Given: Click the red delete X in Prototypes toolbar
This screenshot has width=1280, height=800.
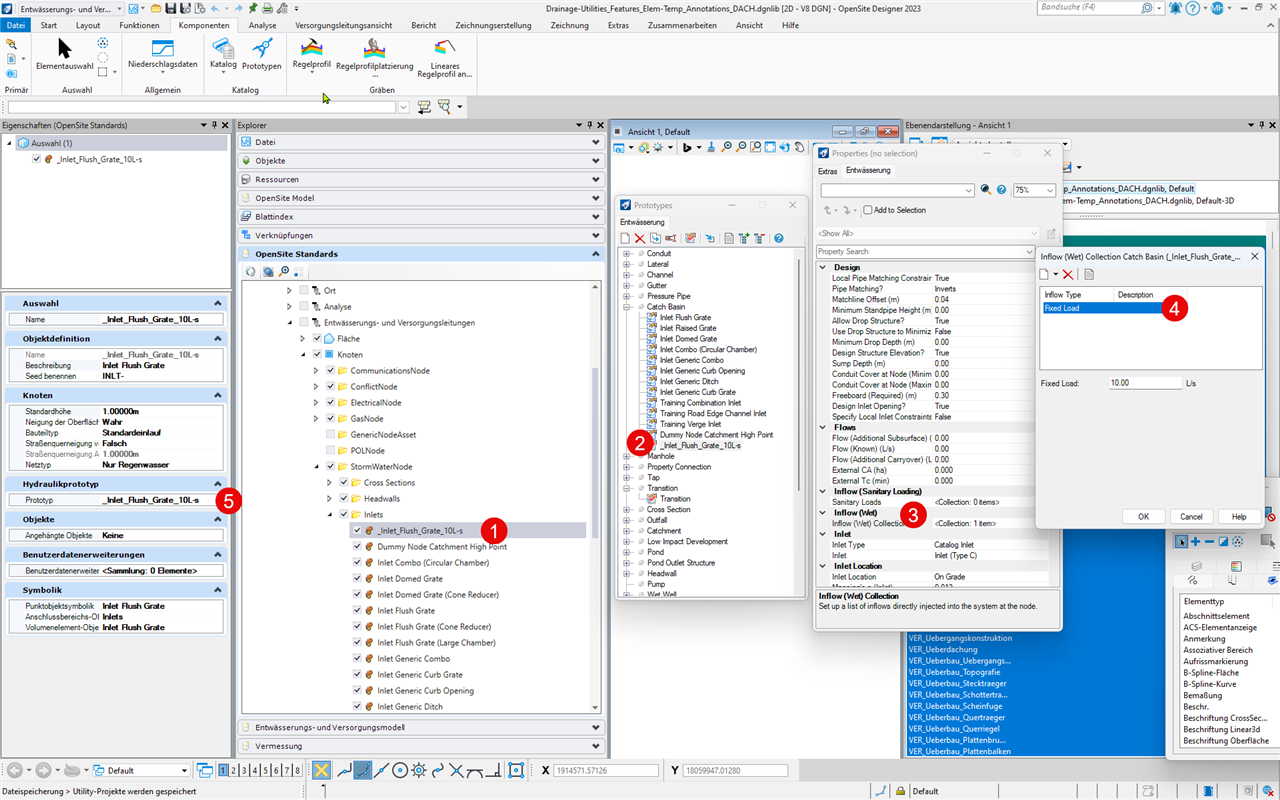Looking at the screenshot, I should (x=640, y=238).
